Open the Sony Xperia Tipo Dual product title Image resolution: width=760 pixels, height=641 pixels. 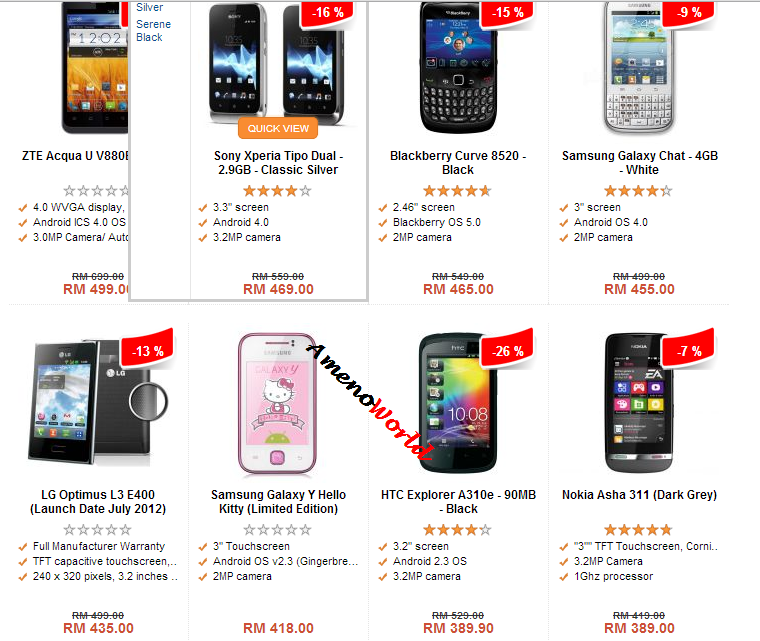coord(278,163)
